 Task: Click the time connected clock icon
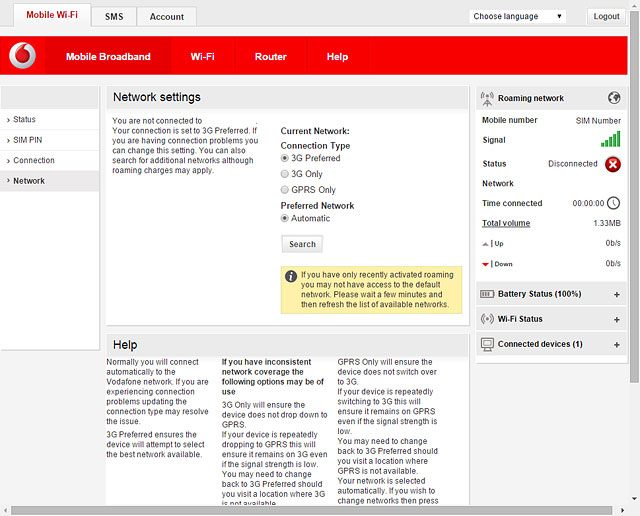tap(614, 203)
